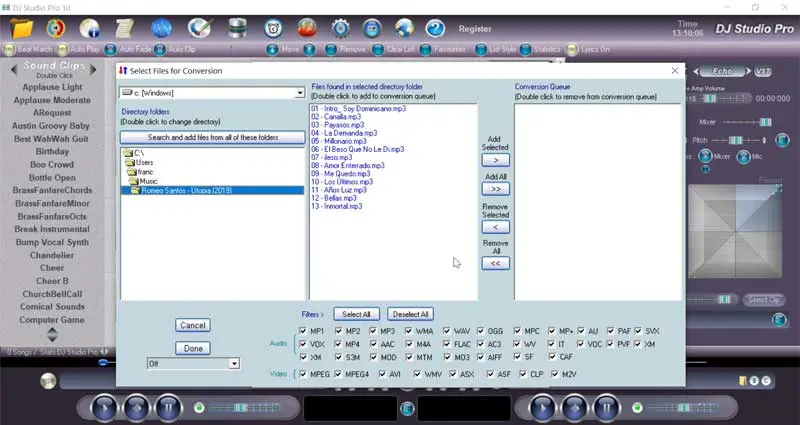Uncheck the WAV audio filter checkbox
The height and width of the screenshot is (425, 800).
point(447,331)
